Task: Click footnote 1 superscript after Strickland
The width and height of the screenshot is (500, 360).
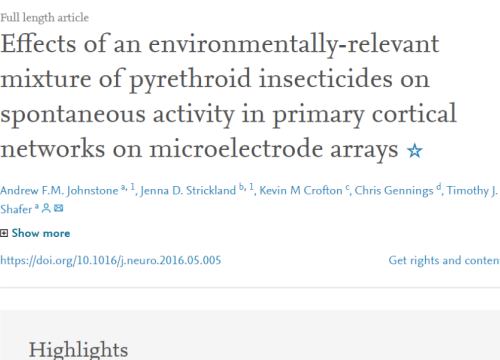Action: 251,187
